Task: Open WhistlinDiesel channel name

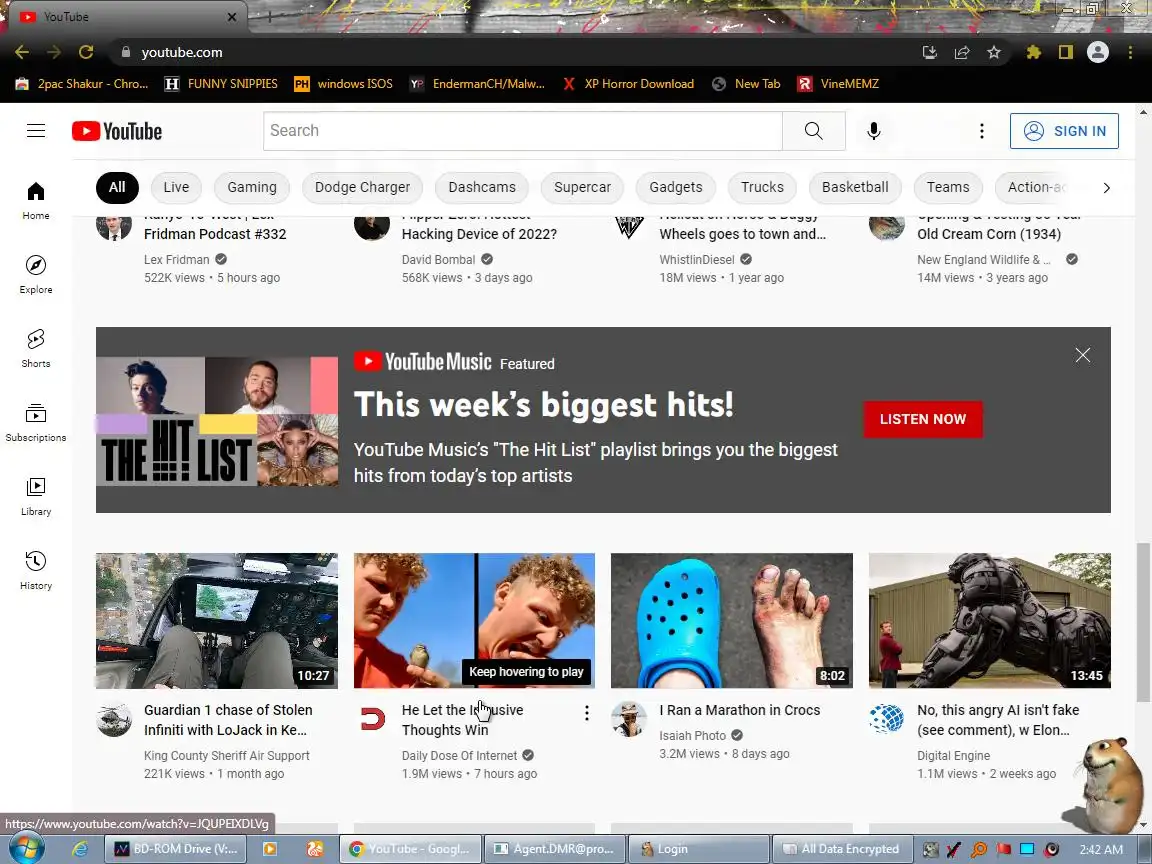Action: (696, 259)
